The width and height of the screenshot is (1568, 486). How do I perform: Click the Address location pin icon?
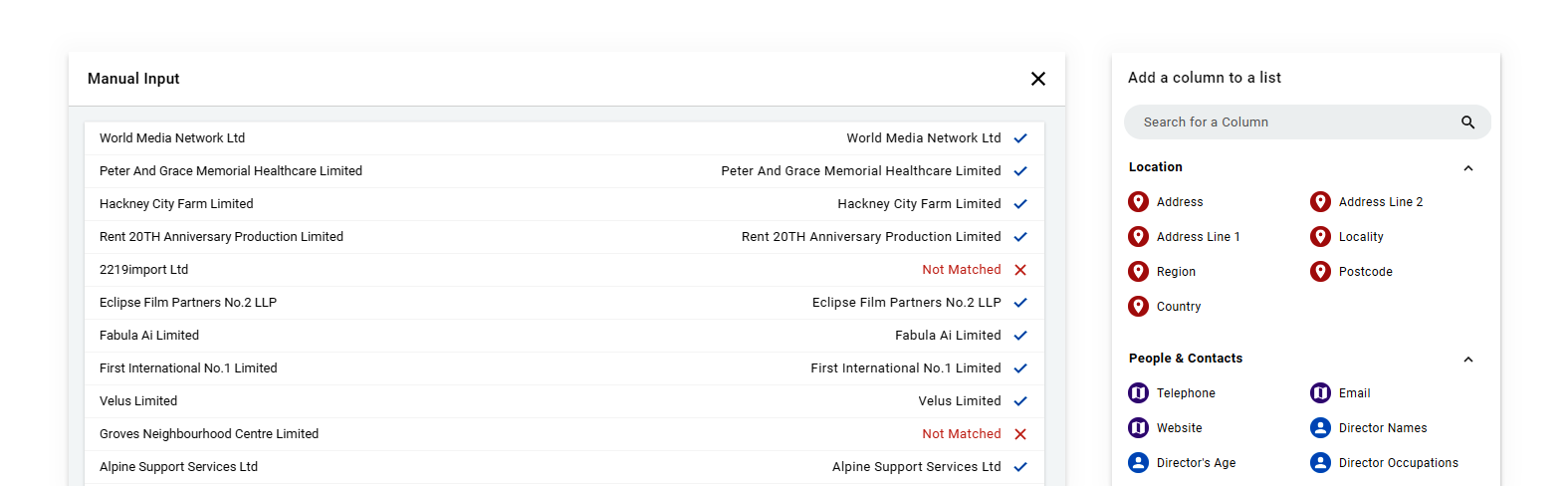point(1138,202)
